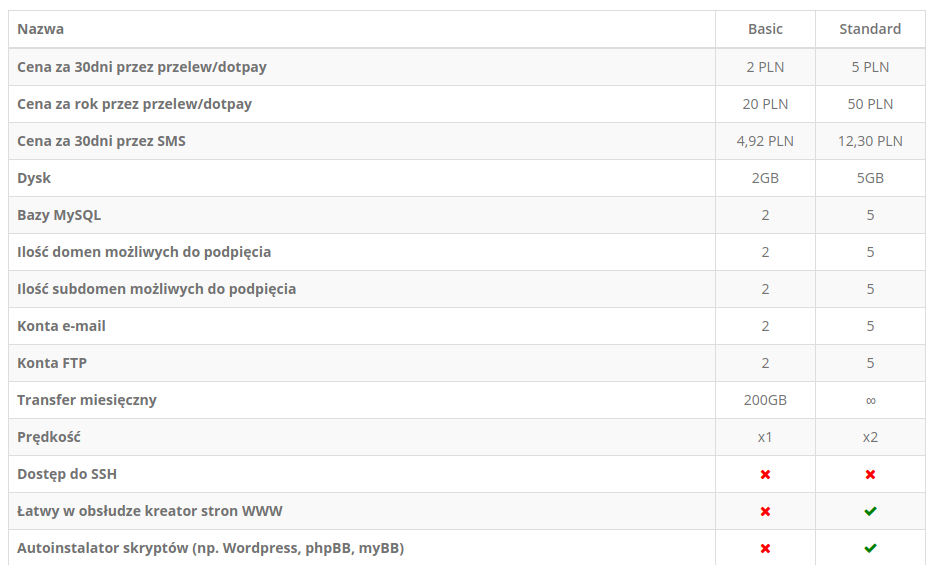Click the infinity symbol for Standard transfer
Screen dimensions: 926x565
870,400
